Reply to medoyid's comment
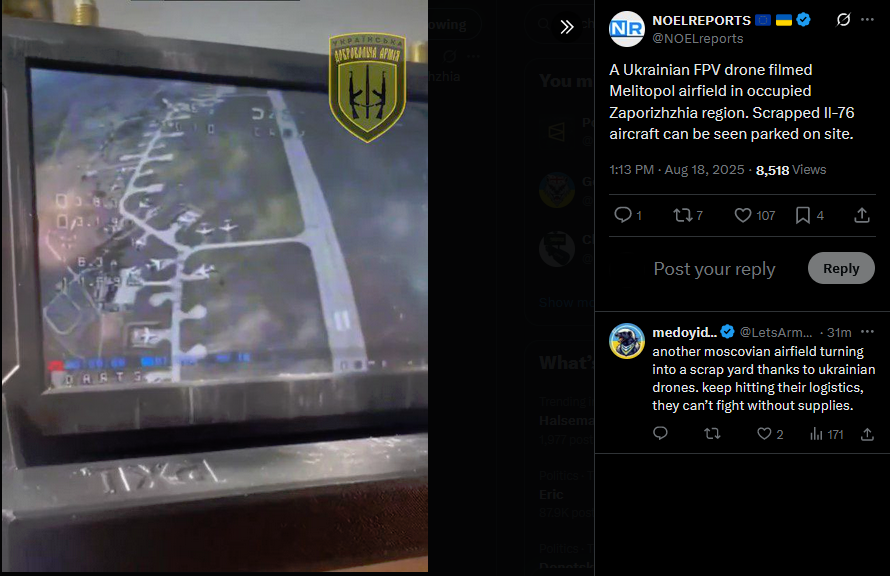This screenshot has height=576, width=890. [660, 434]
